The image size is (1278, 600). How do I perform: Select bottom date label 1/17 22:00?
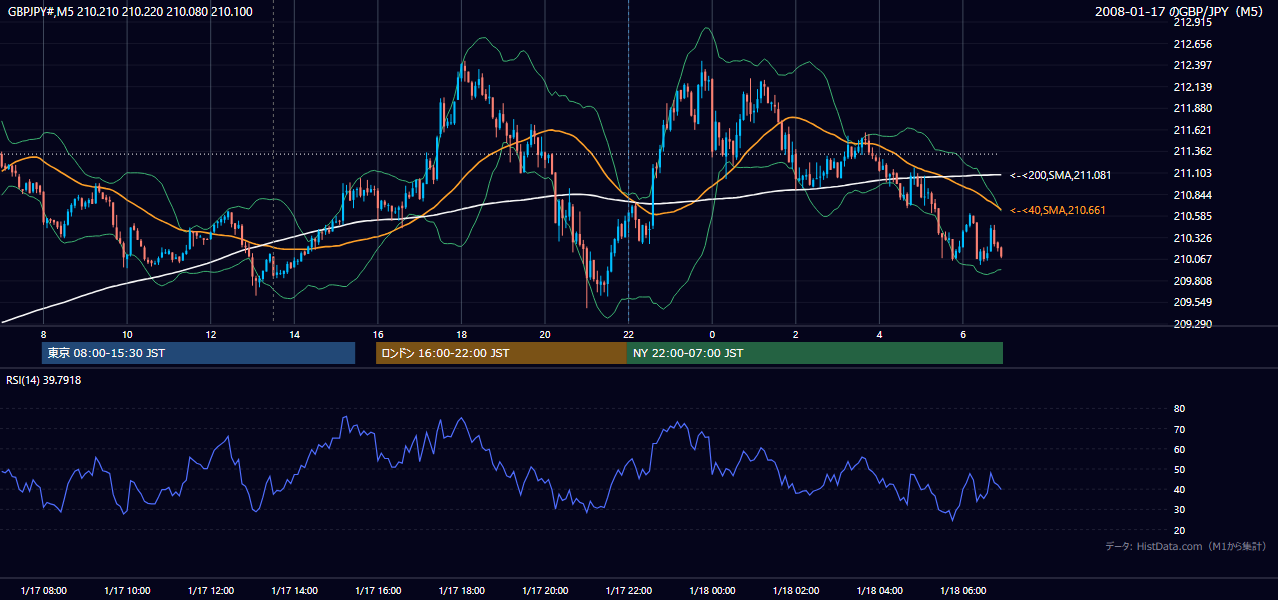[628, 591]
